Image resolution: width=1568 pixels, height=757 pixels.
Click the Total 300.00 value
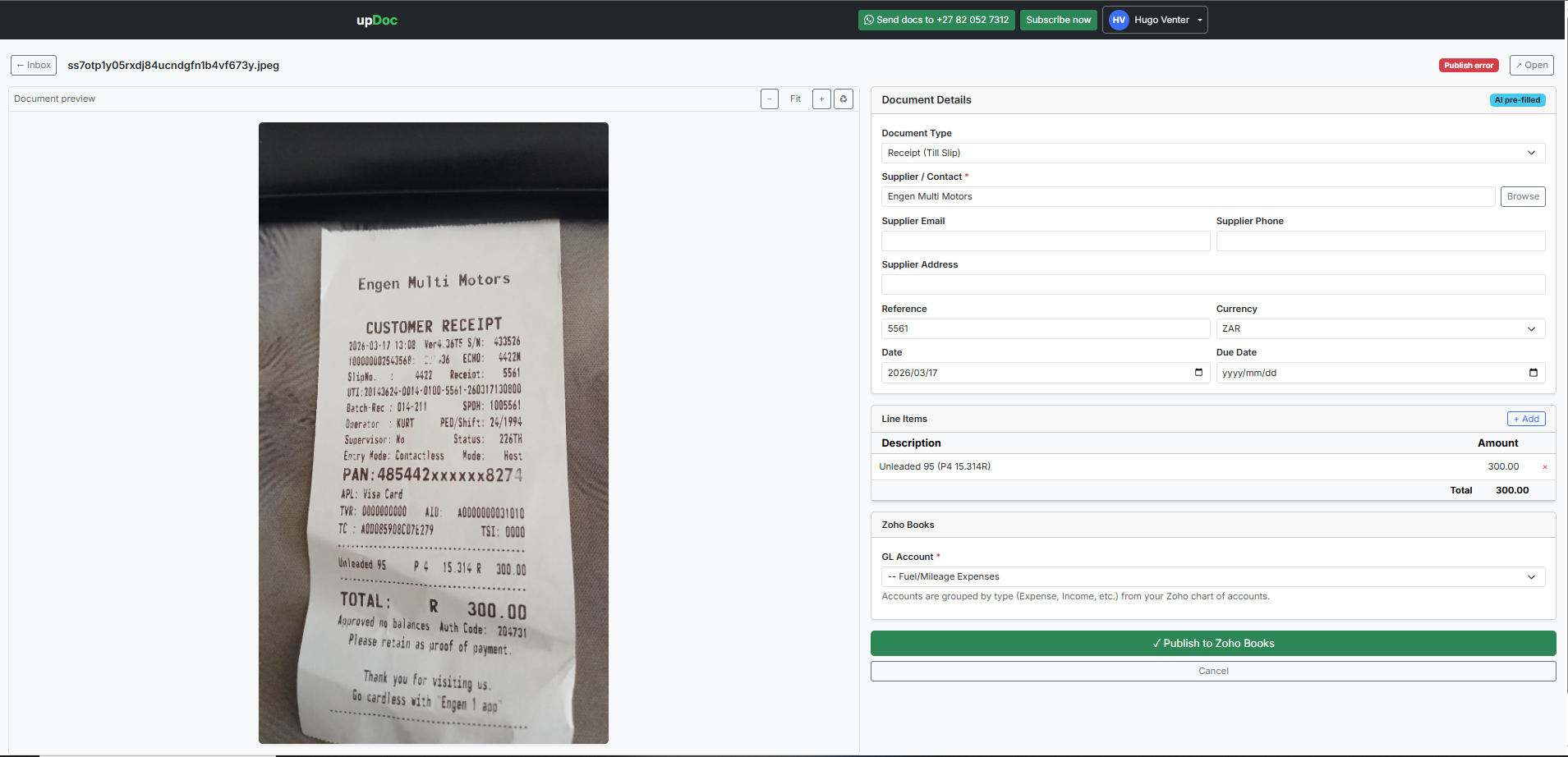pos(1512,490)
